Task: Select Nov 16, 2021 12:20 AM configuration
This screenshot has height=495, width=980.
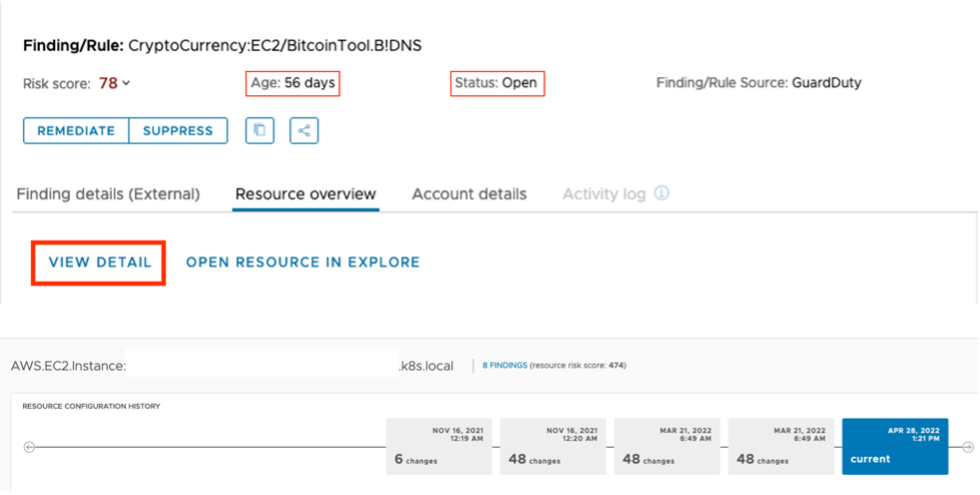Action: pyautogui.click(x=553, y=446)
